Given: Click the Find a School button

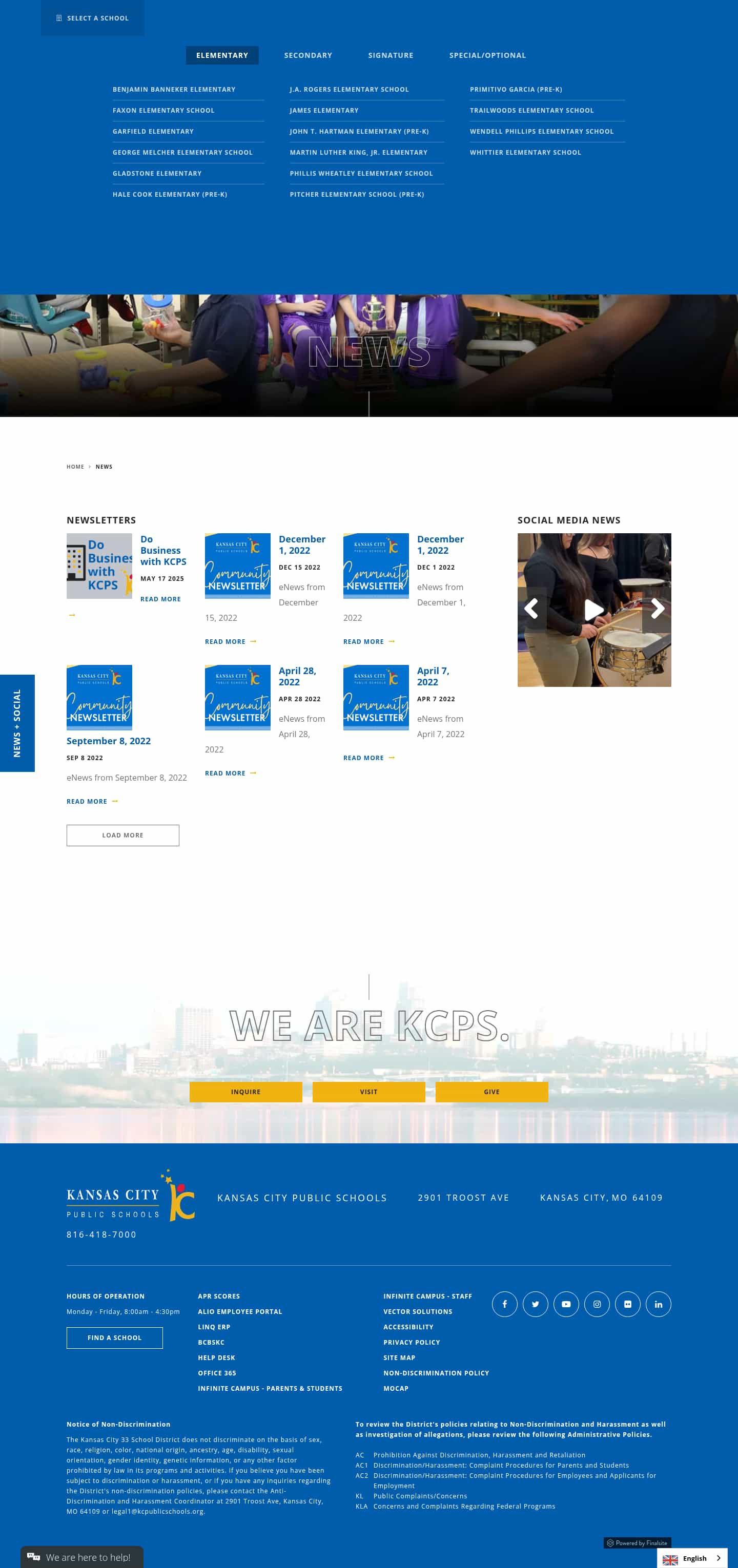Looking at the screenshot, I should [114, 1338].
